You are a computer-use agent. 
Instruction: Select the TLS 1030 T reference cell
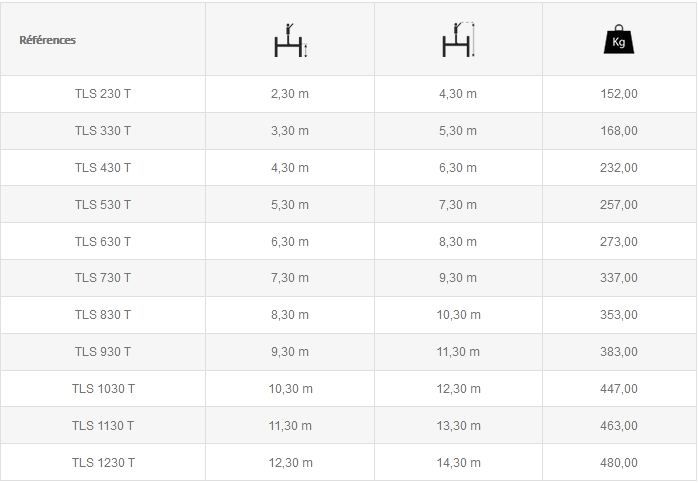click(103, 389)
